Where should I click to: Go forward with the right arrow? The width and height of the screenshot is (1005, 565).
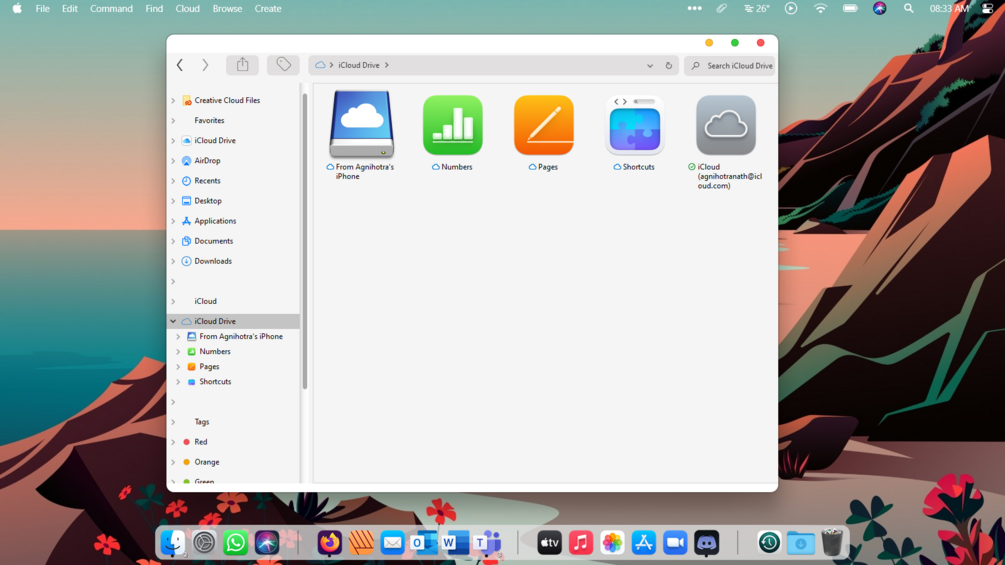tap(205, 65)
